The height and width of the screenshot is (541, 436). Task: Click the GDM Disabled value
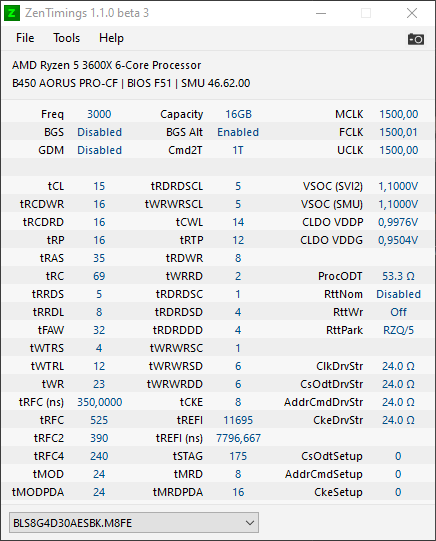(99, 150)
